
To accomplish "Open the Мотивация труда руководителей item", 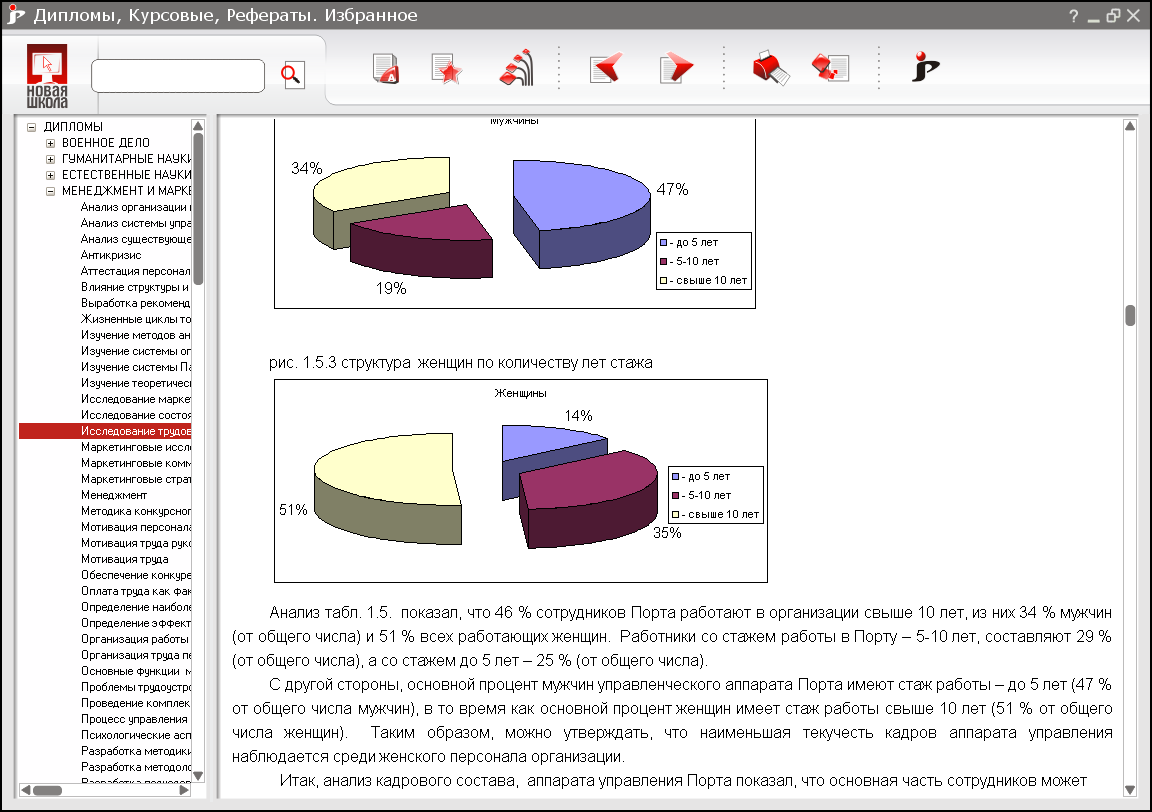I will pyautogui.click(x=135, y=543).
